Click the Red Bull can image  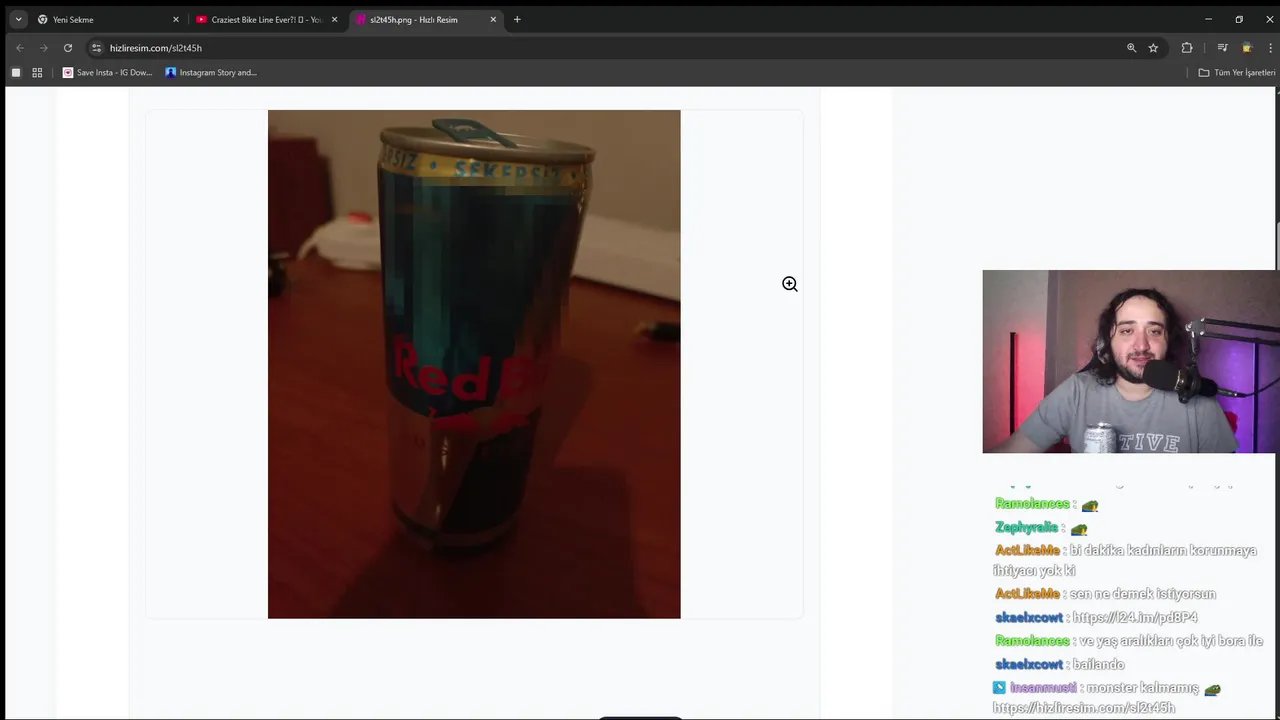coord(474,364)
